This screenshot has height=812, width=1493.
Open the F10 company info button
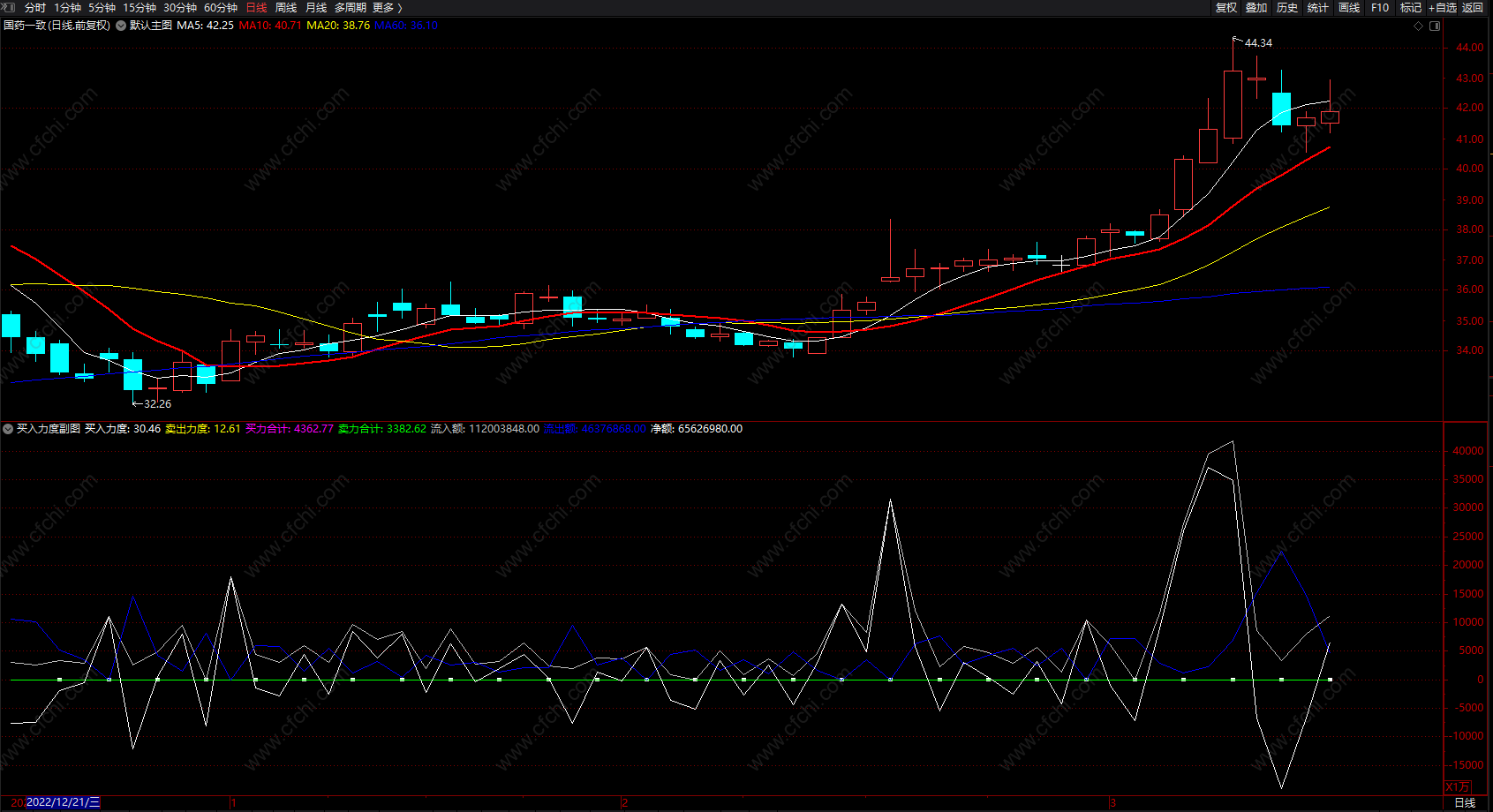1380,7
